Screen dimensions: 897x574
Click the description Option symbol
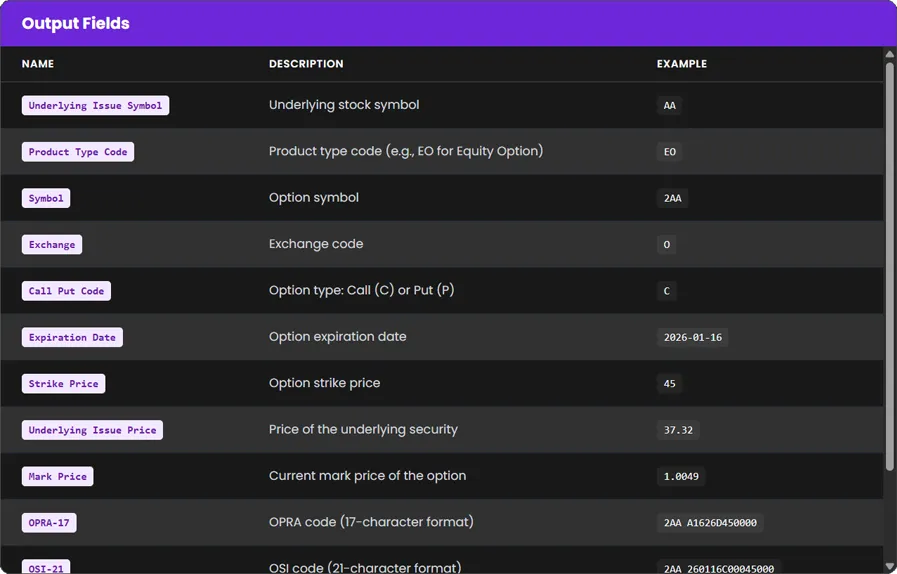pyautogui.click(x=313, y=197)
